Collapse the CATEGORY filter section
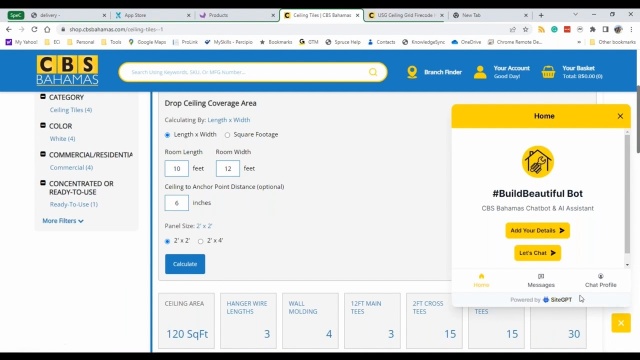Screen dimensions: 640x360 43,97
